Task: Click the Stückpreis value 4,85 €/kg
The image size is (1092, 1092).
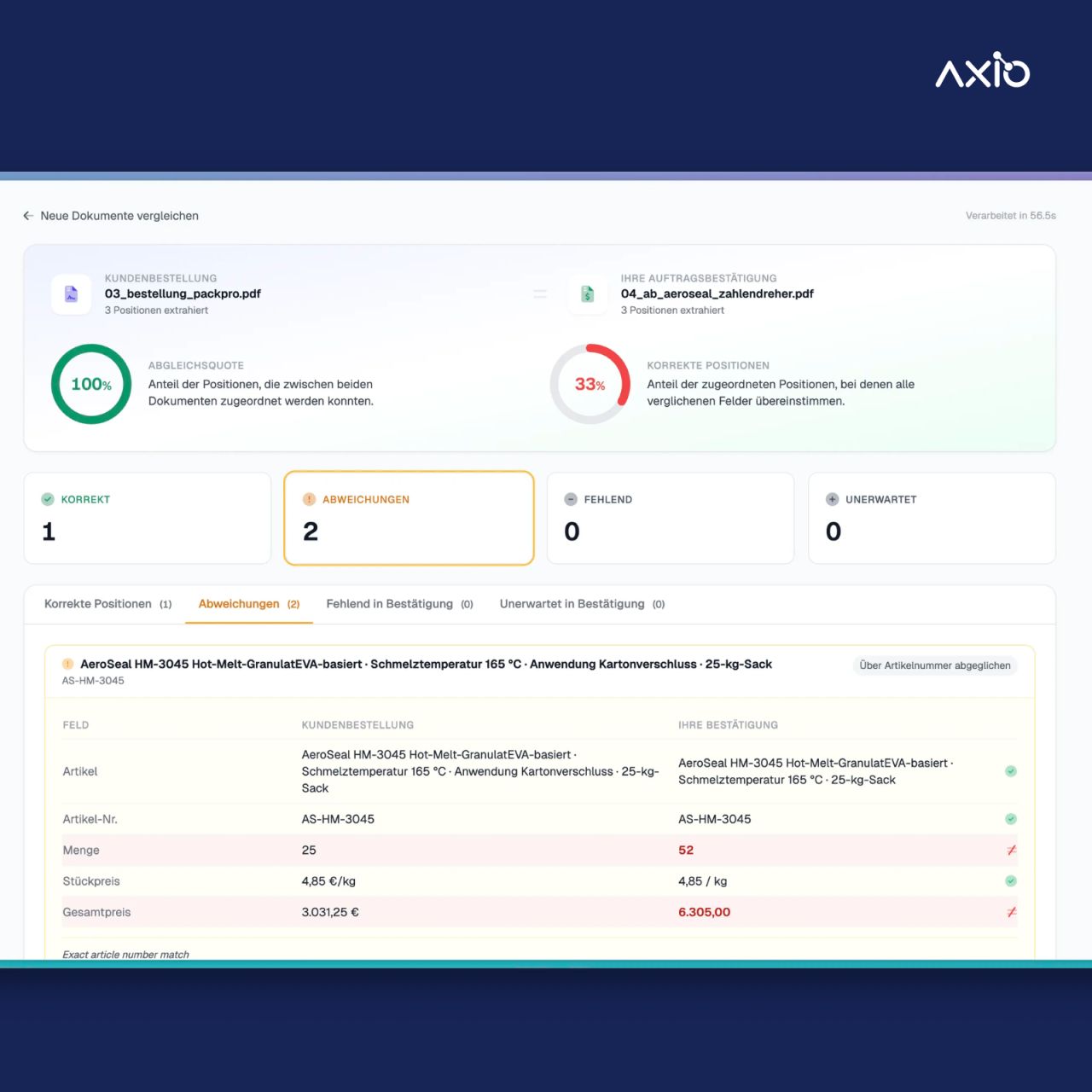Action: tap(328, 881)
